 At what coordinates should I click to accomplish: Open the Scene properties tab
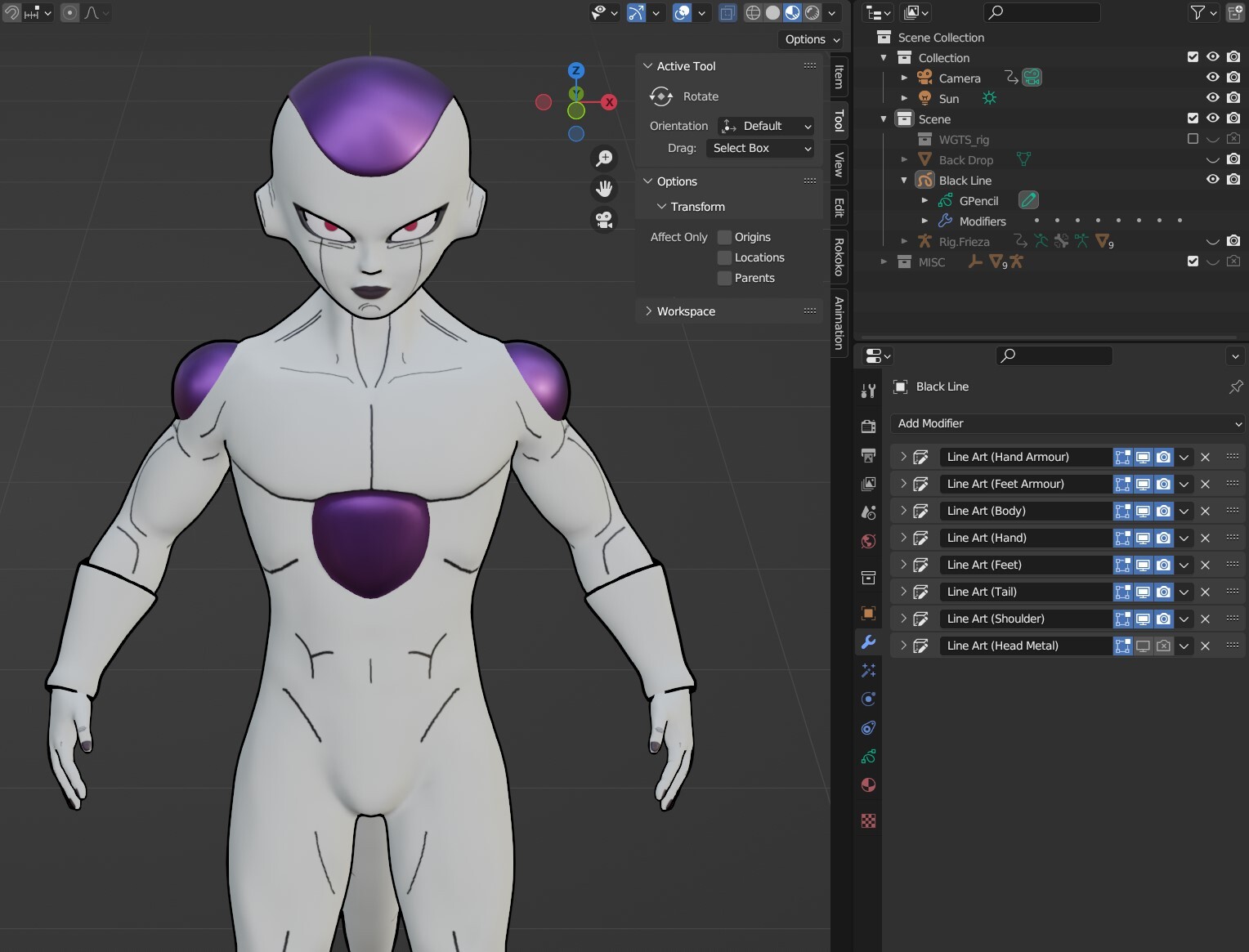868,512
